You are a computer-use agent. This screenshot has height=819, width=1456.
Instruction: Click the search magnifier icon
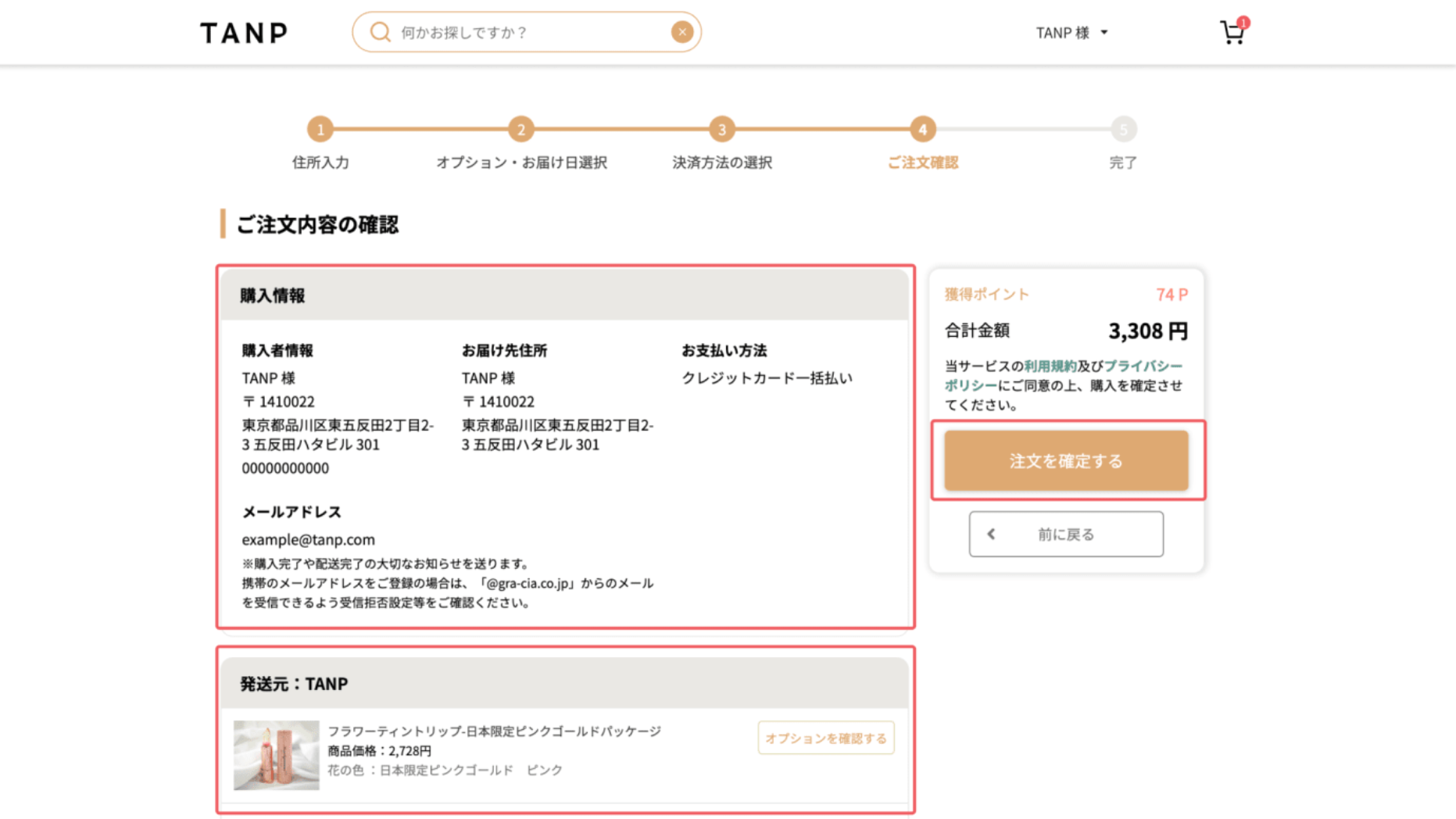tap(380, 32)
